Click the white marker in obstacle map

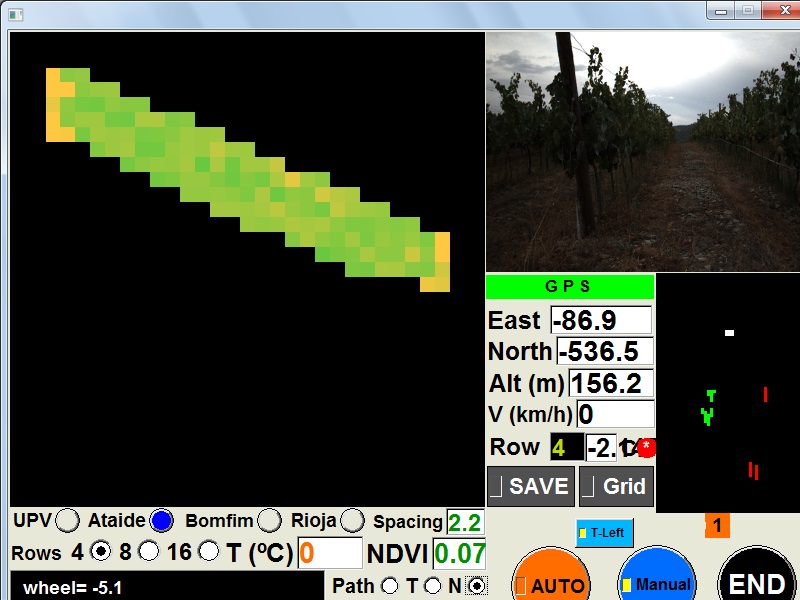coord(730,333)
